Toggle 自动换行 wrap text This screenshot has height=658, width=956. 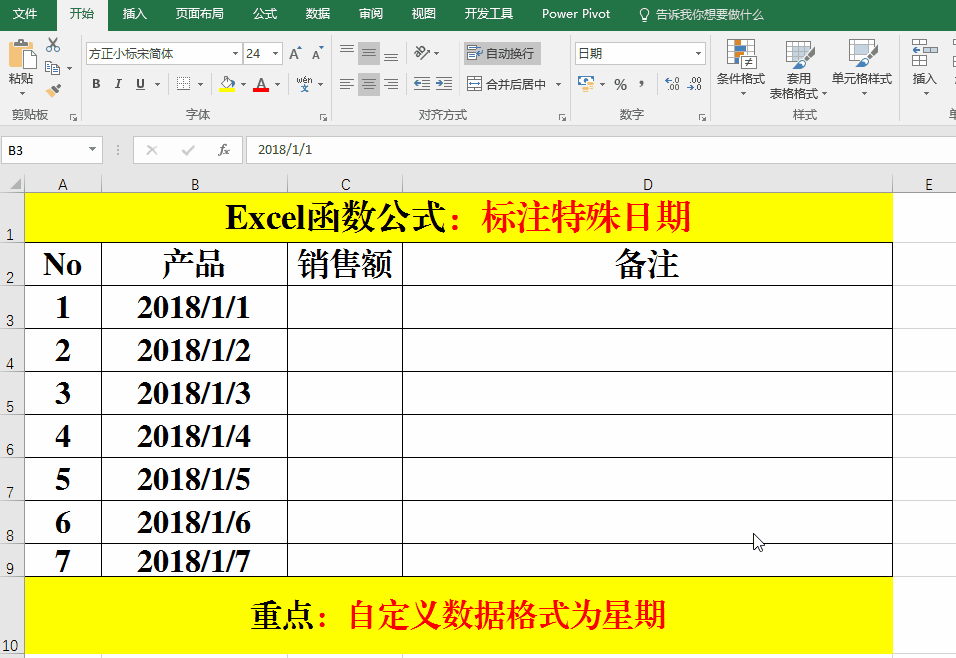pyautogui.click(x=501, y=54)
